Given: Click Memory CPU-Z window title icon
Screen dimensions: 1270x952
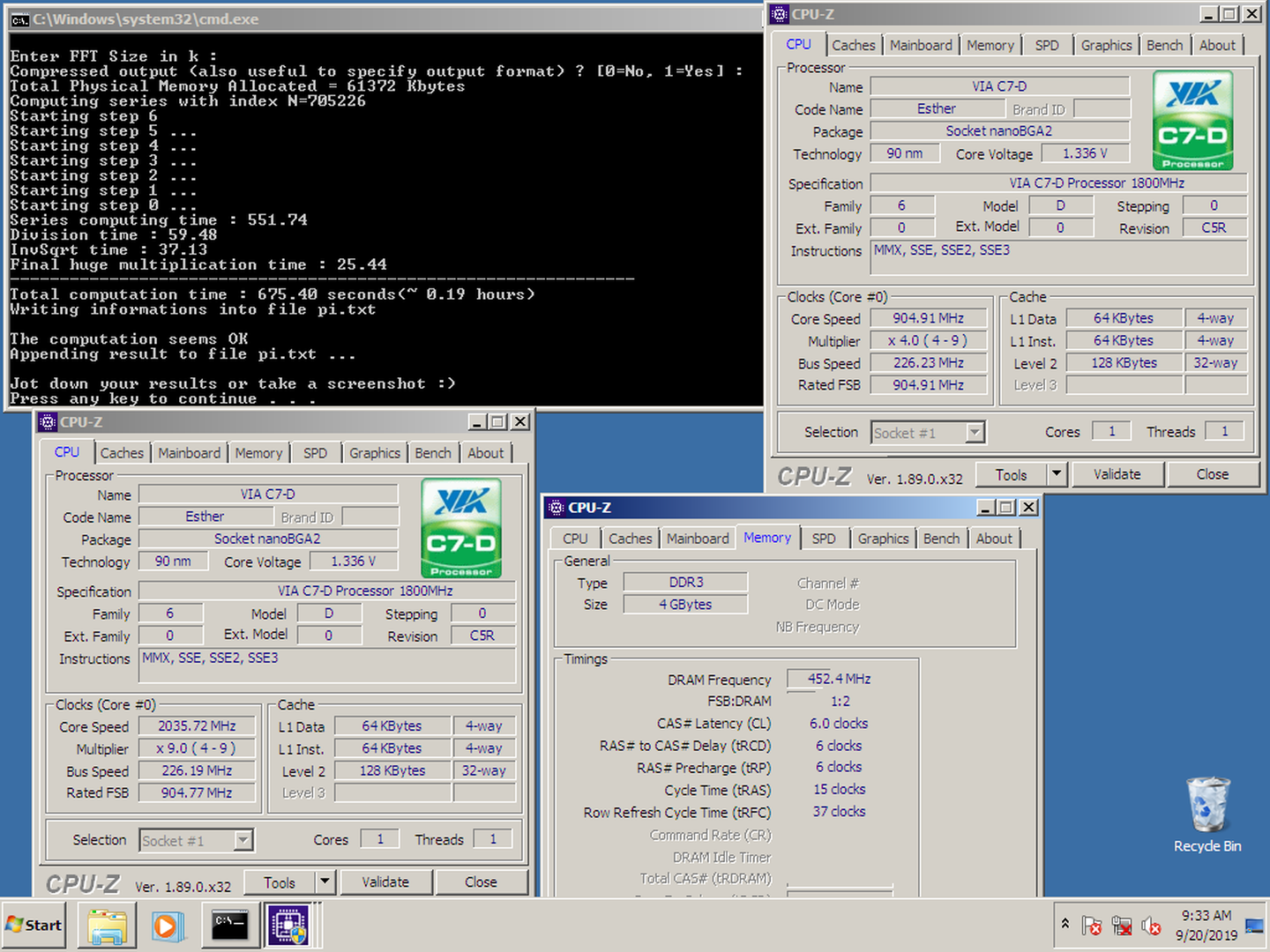Looking at the screenshot, I should click(x=556, y=508).
